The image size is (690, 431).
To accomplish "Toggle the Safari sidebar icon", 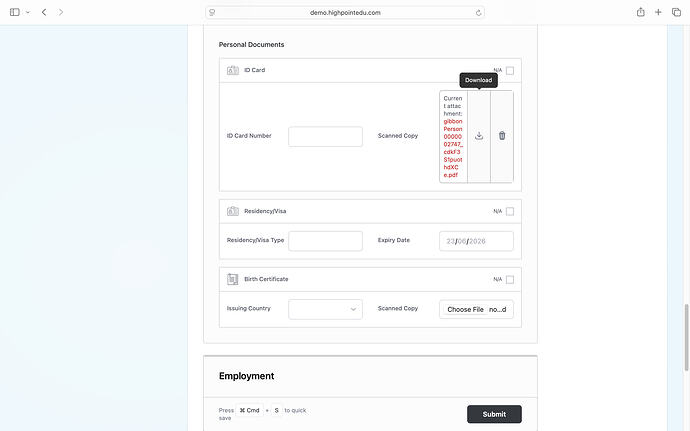I will [15, 12].
